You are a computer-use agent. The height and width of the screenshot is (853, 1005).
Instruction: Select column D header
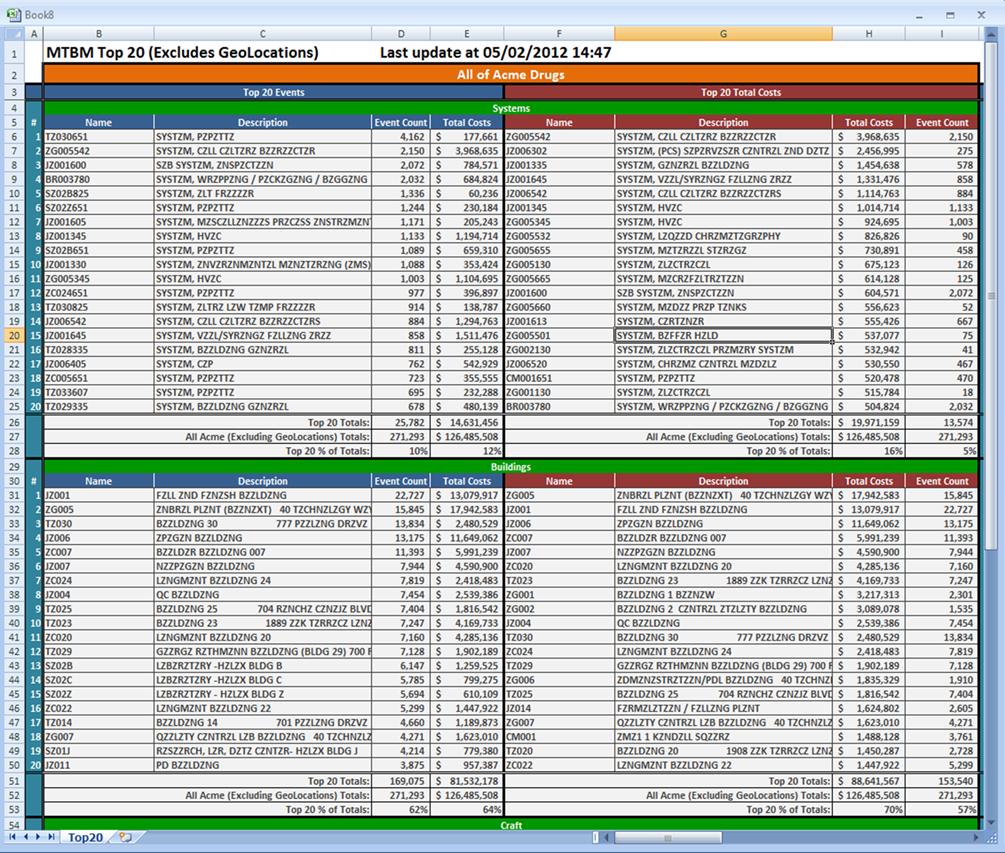401,34
